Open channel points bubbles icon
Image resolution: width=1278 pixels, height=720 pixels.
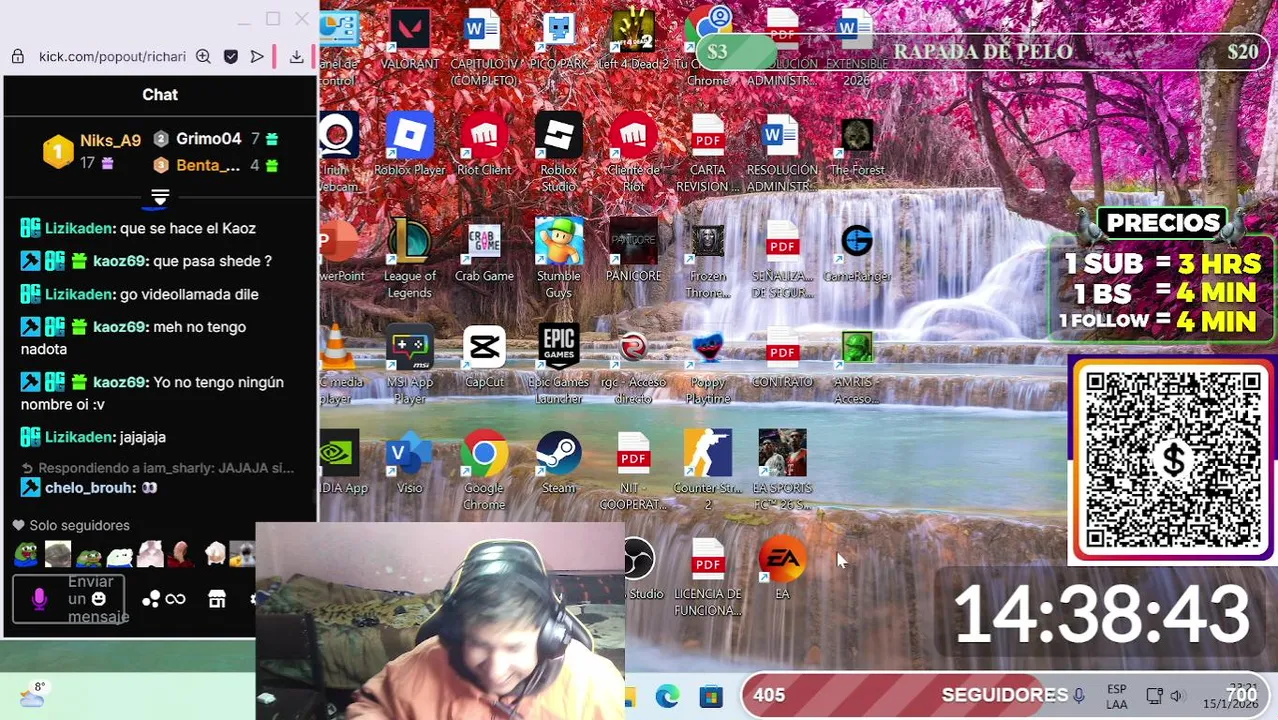tap(151, 599)
